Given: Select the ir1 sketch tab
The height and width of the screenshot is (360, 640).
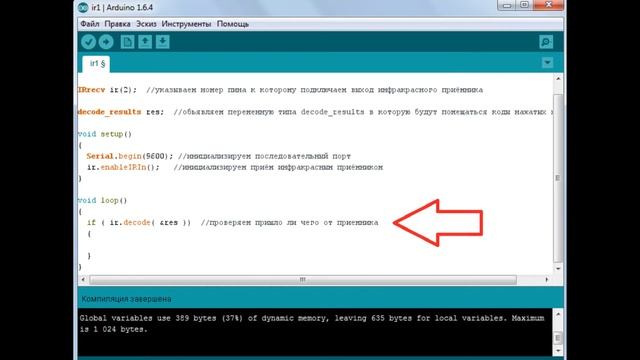Looking at the screenshot, I should pos(97,64).
